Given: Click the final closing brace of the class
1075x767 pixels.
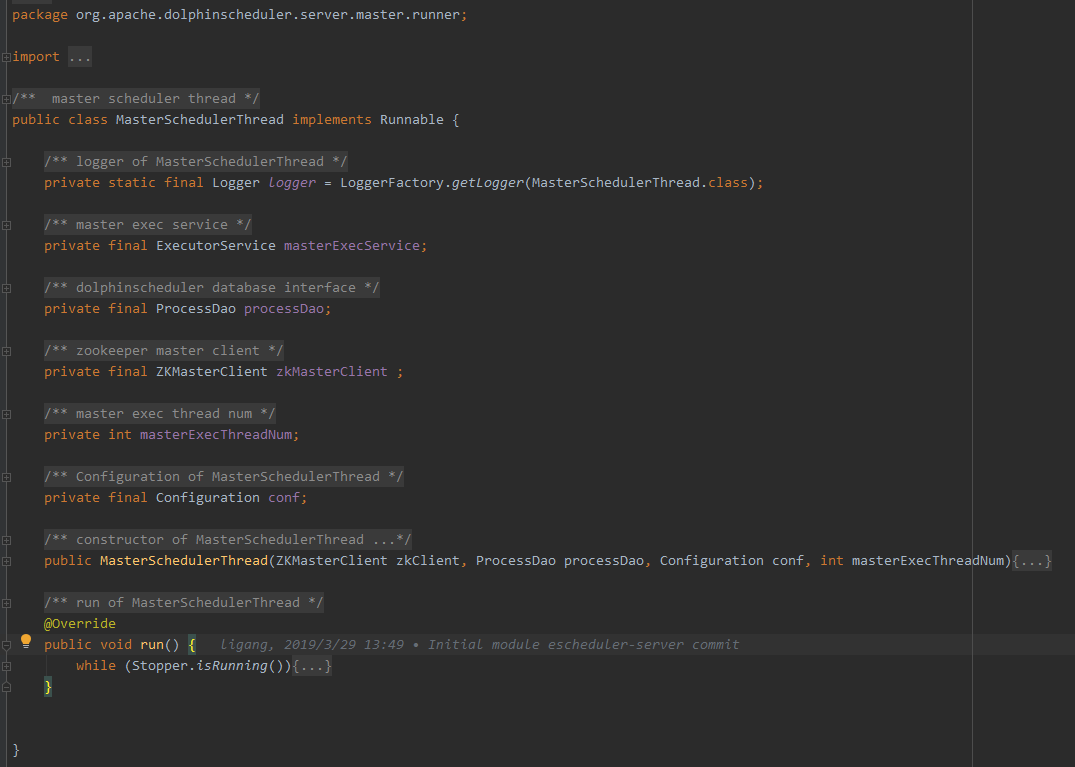Looking at the screenshot, I should (16, 750).
